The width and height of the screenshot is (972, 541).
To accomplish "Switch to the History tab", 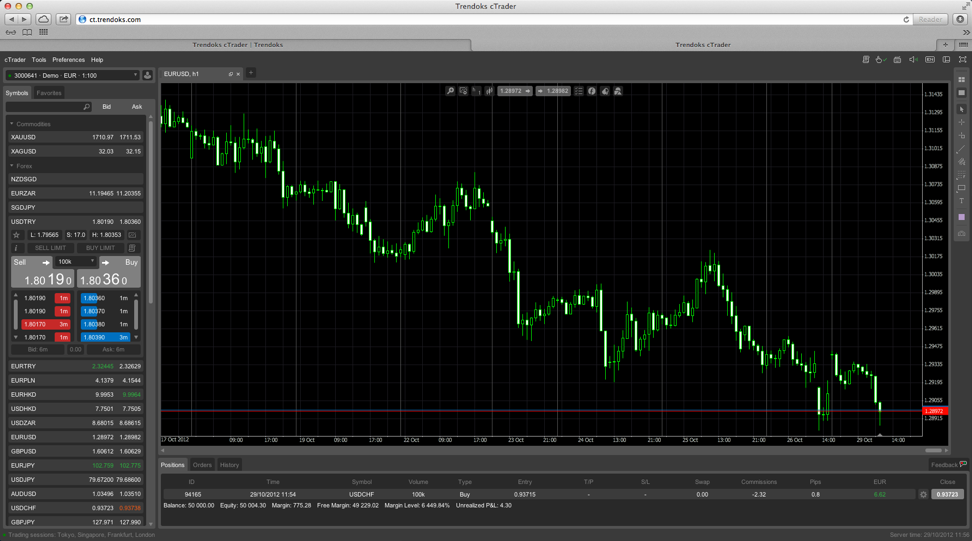I will pos(229,465).
